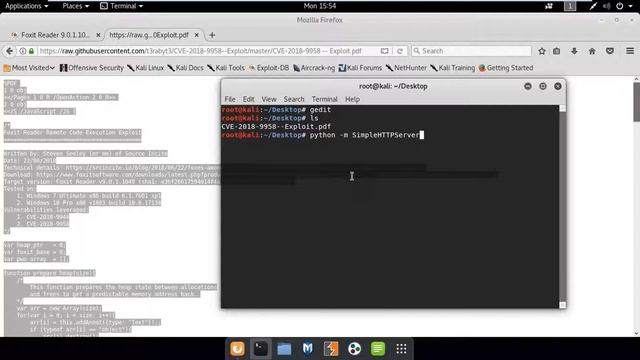640x360 pixels.
Task: Click the terminal scrollbar up arrow
Action: [562, 109]
